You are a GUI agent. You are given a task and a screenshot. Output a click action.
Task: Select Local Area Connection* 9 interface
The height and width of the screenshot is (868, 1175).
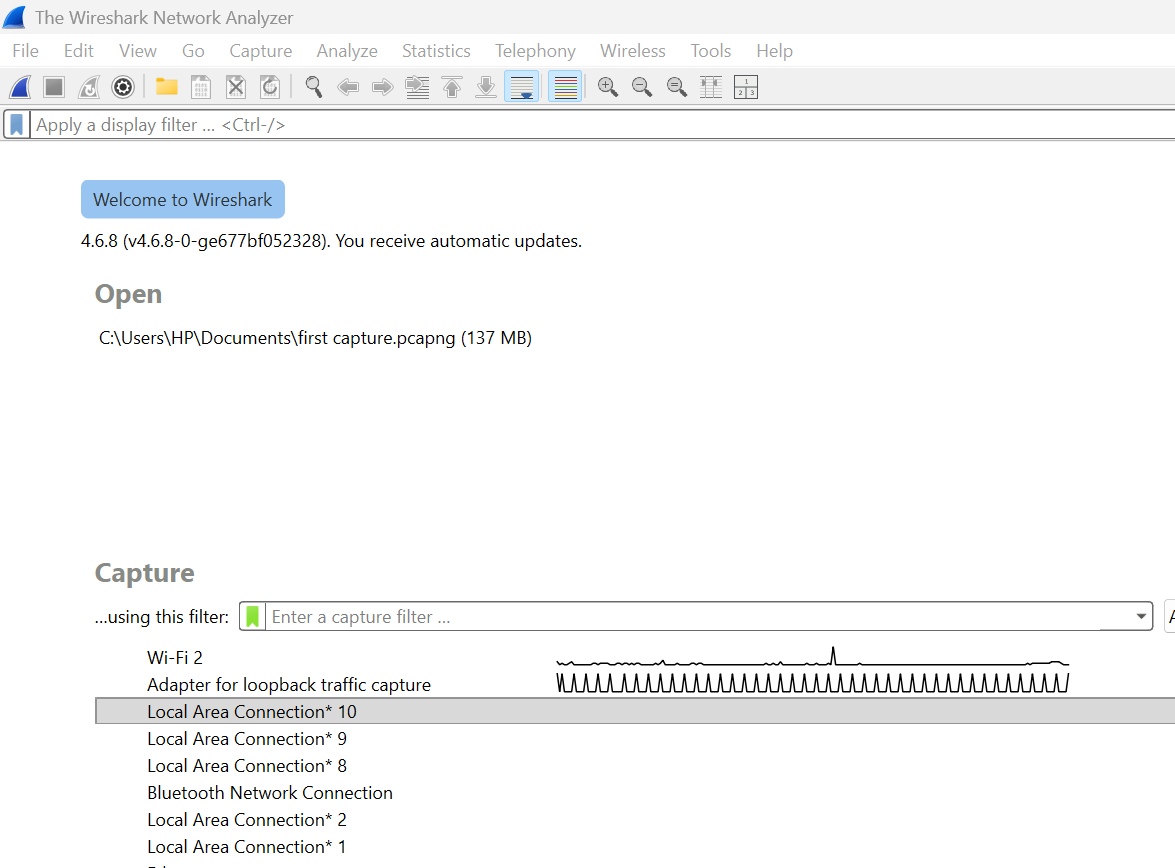(x=247, y=738)
